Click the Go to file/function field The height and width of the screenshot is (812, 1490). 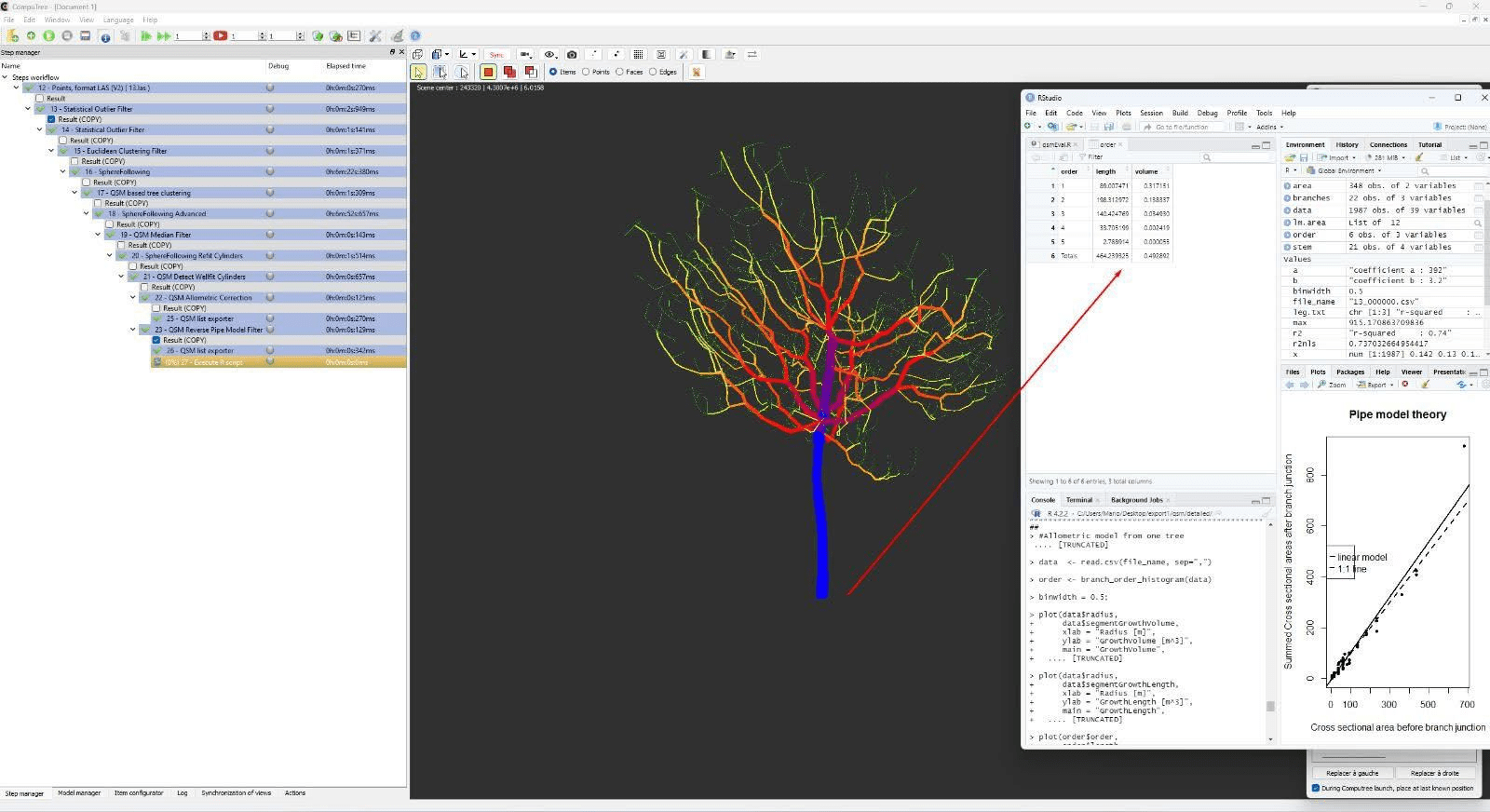pos(1182,127)
